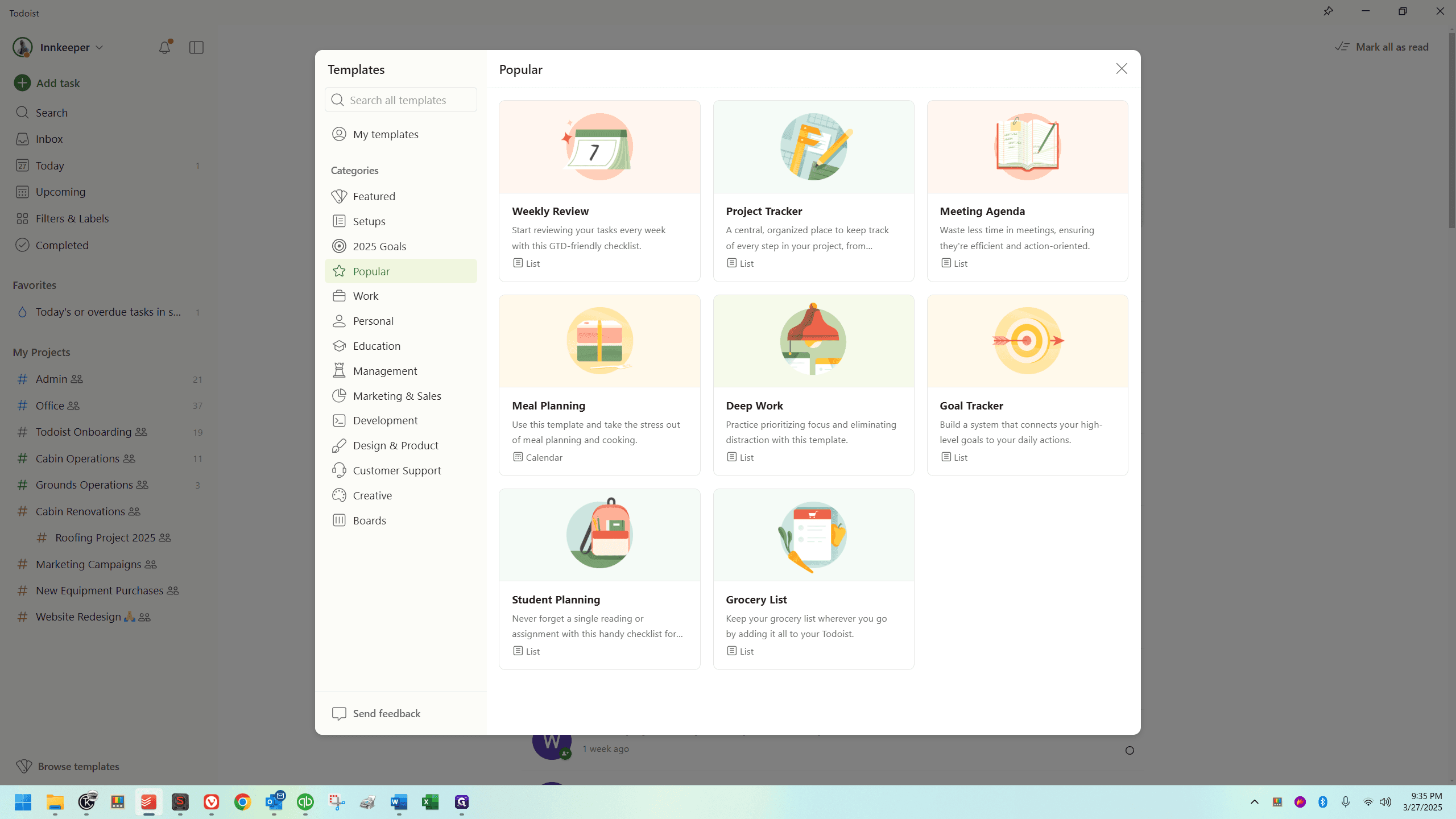Open the New Equipment Purchases project
This screenshot has height=819, width=1456.
click(x=108, y=590)
